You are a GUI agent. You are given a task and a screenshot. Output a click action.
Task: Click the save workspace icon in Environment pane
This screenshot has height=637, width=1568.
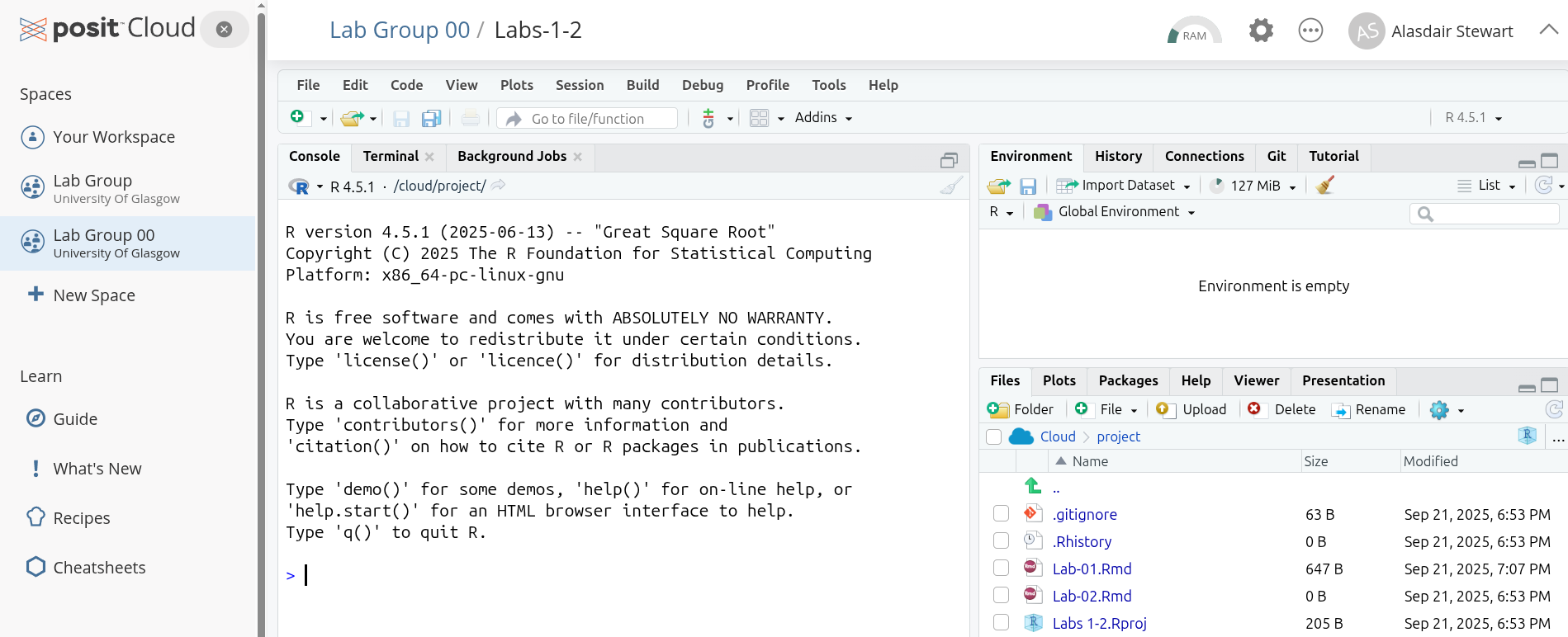coord(1028,186)
